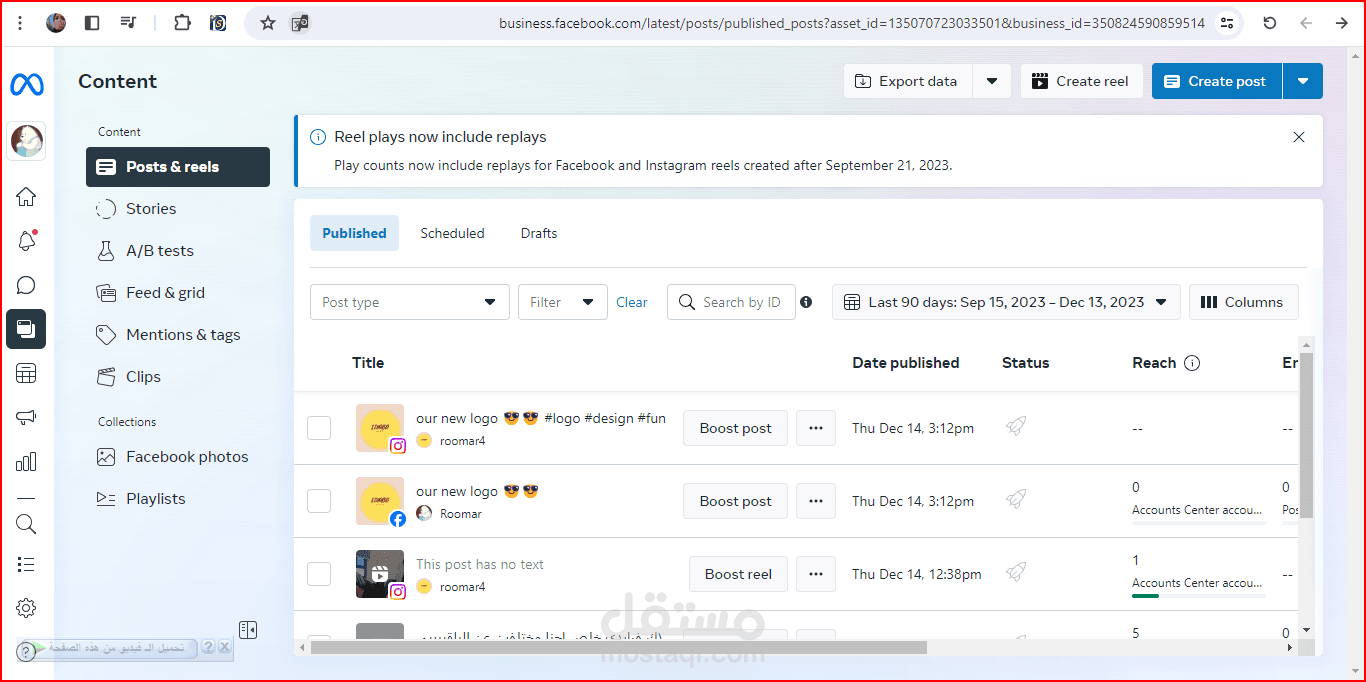Open Mentions & tags in sidebar
1366x682 pixels.
click(178, 335)
